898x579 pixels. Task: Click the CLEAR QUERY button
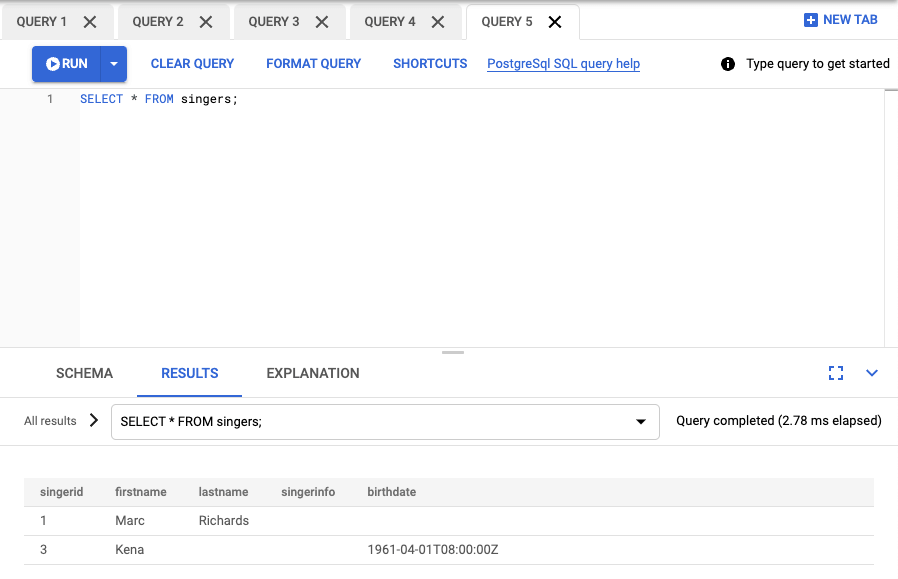click(192, 63)
